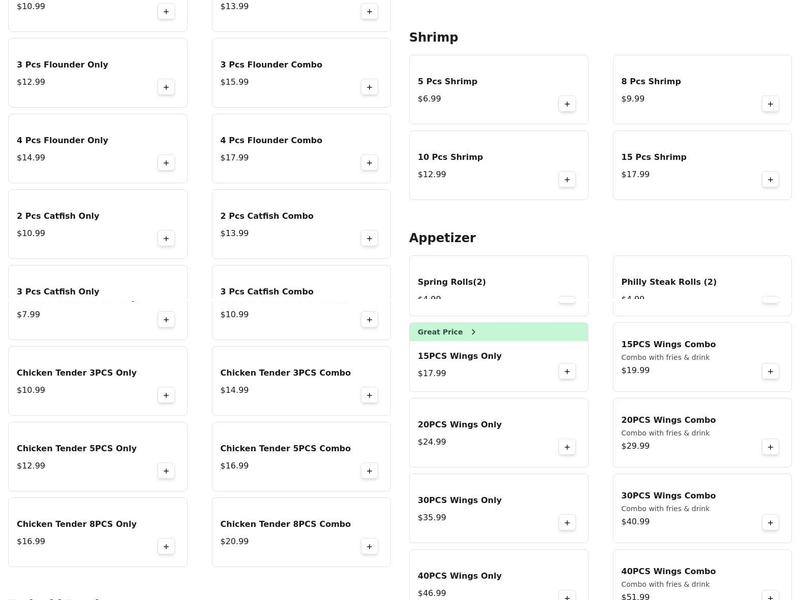Click plus icon for 5 Pcs Shrimp
The height and width of the screenshot is (600, 800).
(567, 104)
